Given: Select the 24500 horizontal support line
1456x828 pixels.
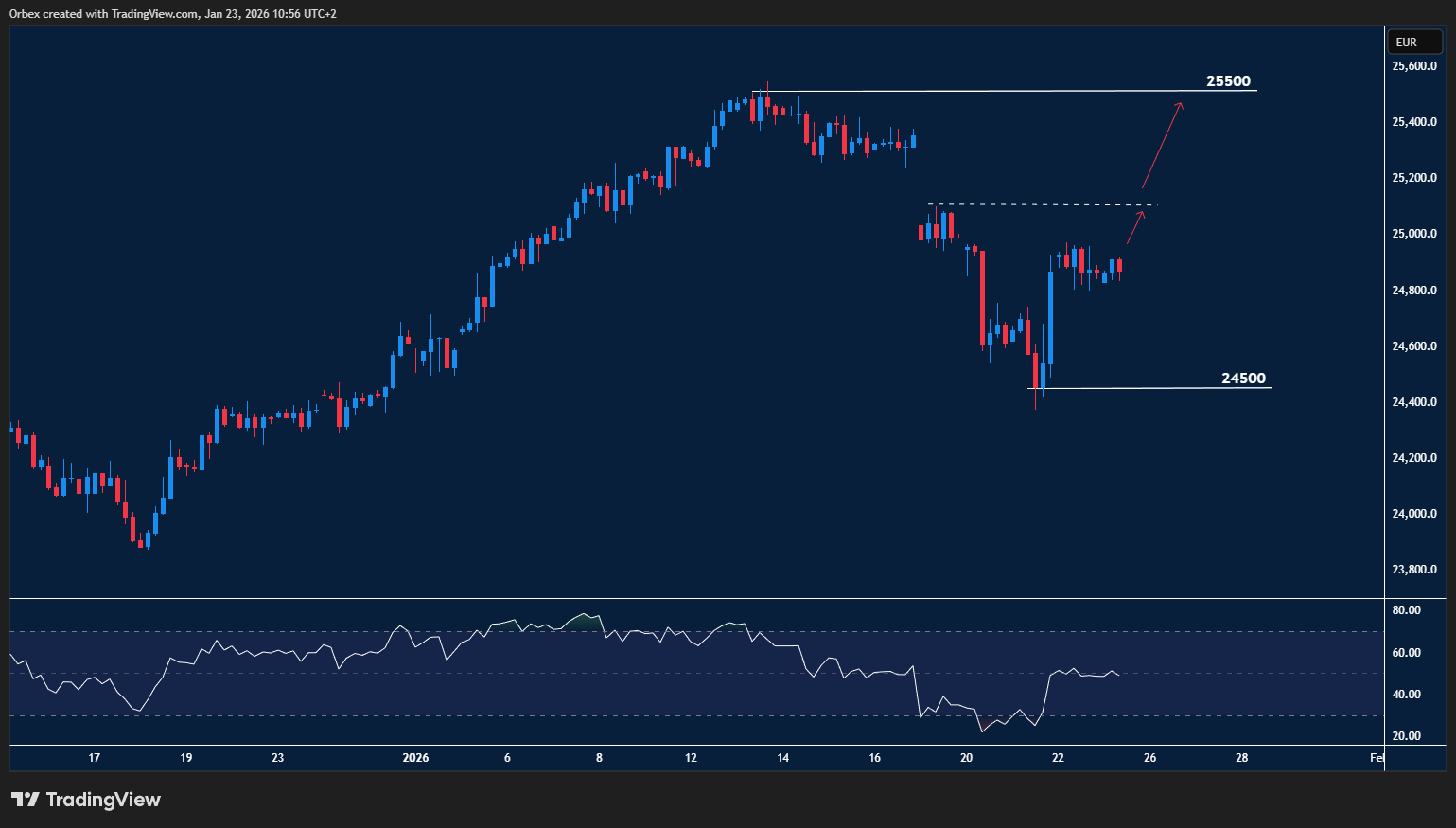Looking at the screenshot, I should pos(1135,387).
